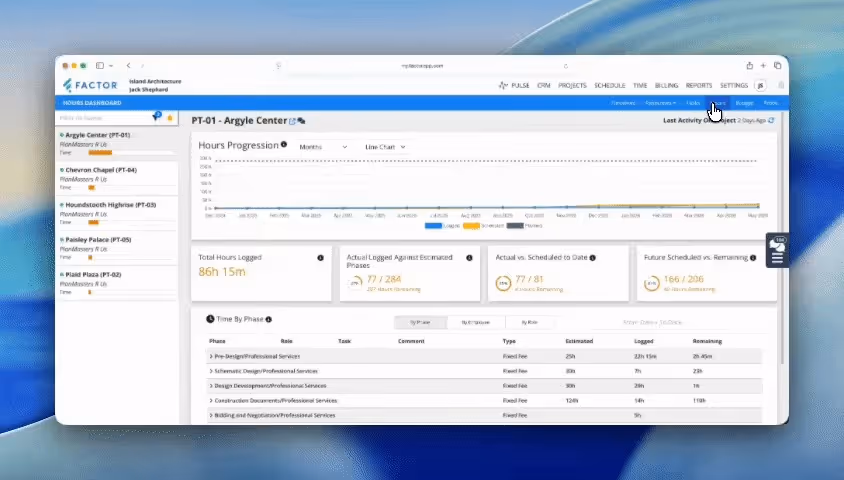Open the Schedule section
The image size is (844, 480).
click(x=609, y=86)
